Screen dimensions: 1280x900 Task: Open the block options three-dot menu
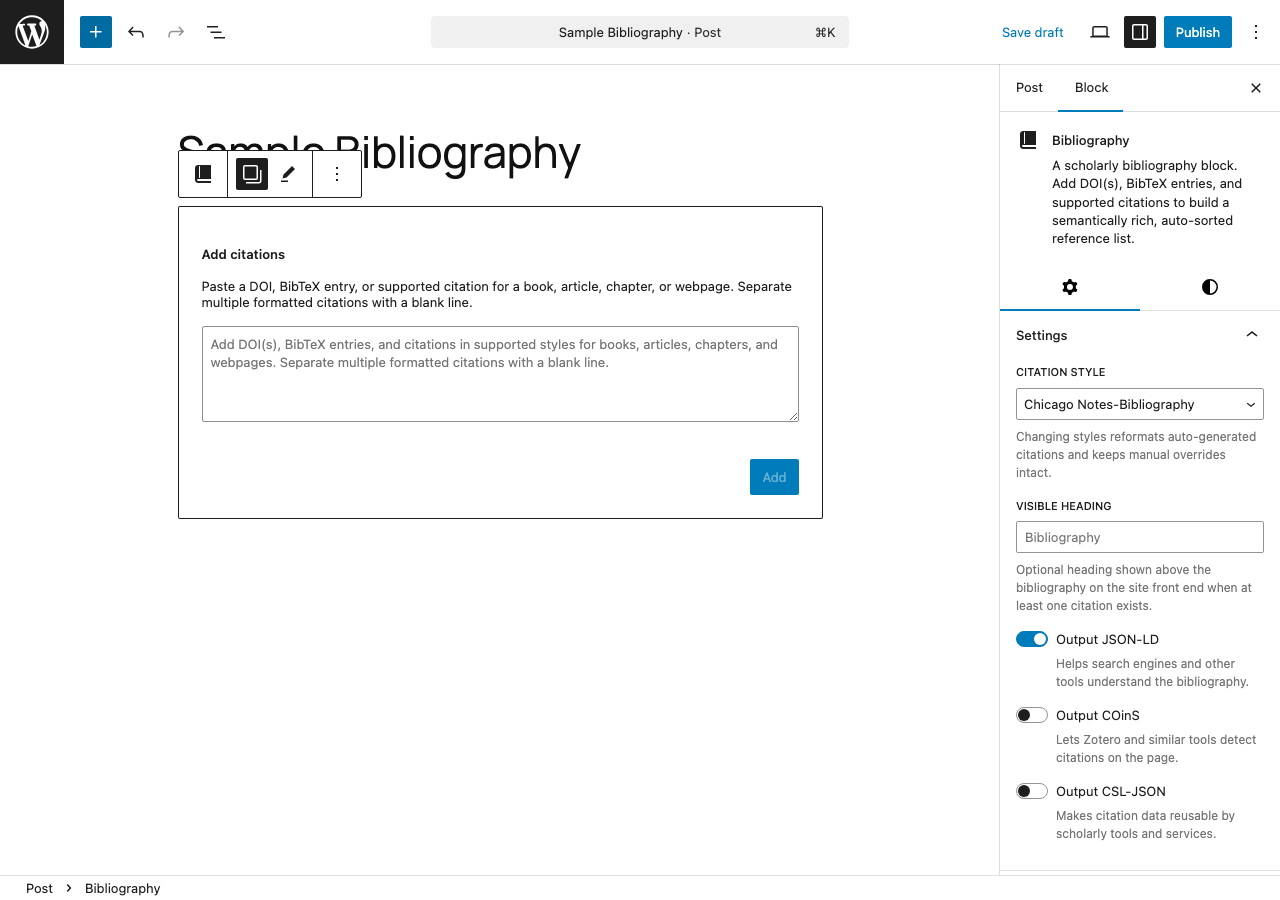tap(337, 173)
